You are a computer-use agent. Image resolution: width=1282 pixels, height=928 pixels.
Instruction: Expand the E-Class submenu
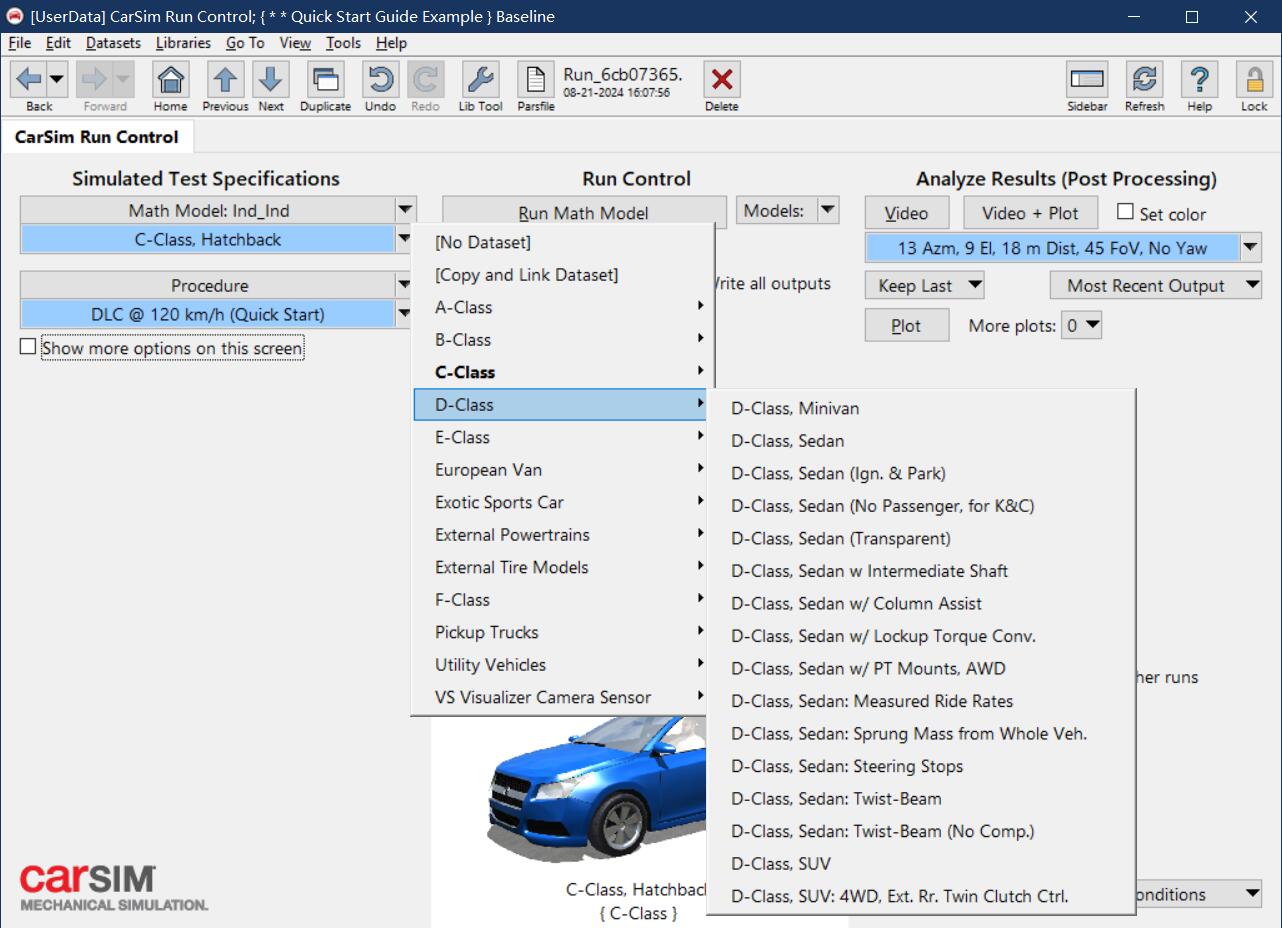point(563,437)
